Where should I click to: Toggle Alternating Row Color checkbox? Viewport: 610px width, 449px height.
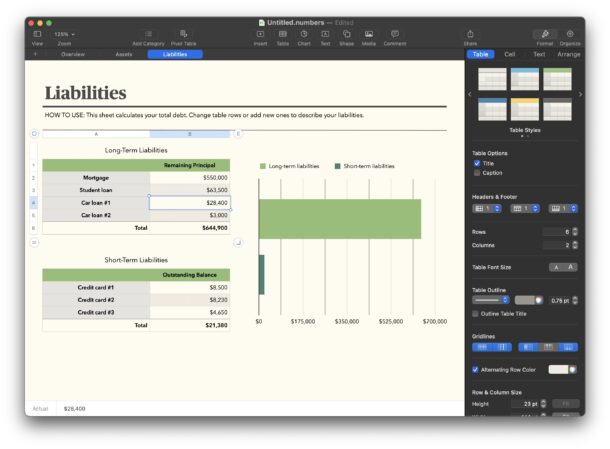[476, 369]
